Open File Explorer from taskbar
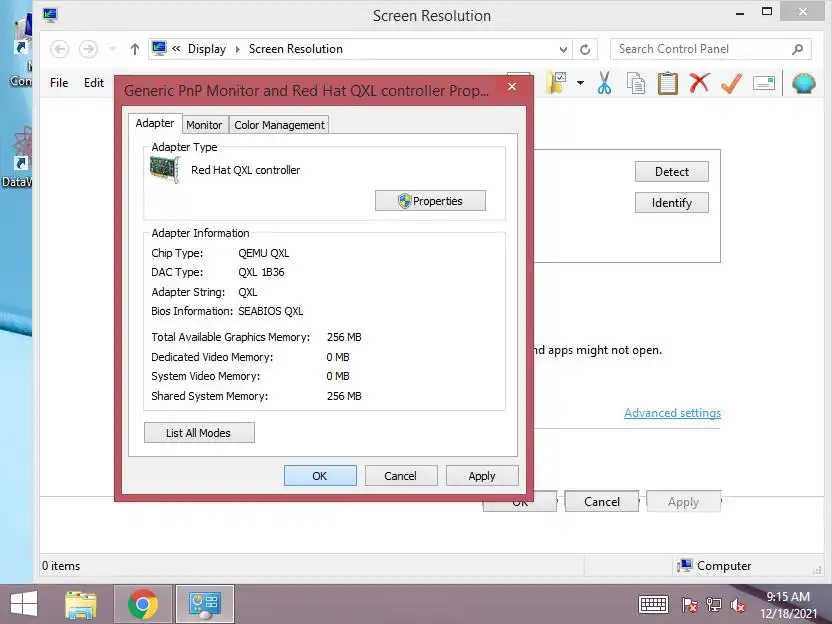 [x=81, y=604]
